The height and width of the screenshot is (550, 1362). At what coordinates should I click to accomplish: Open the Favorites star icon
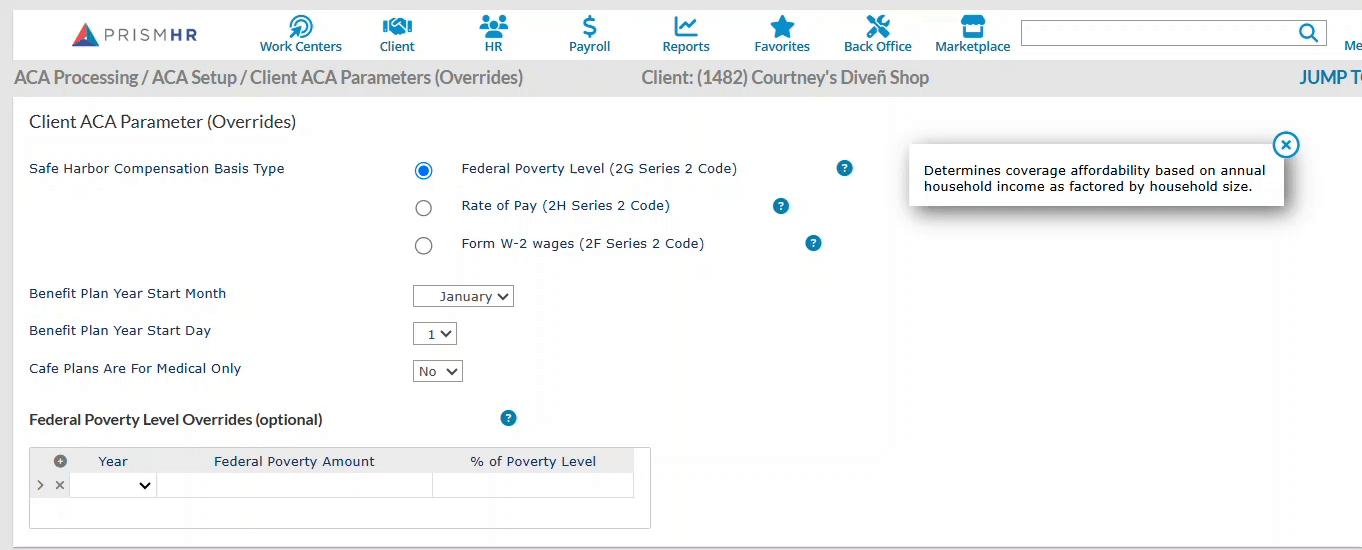click(782, 27)
